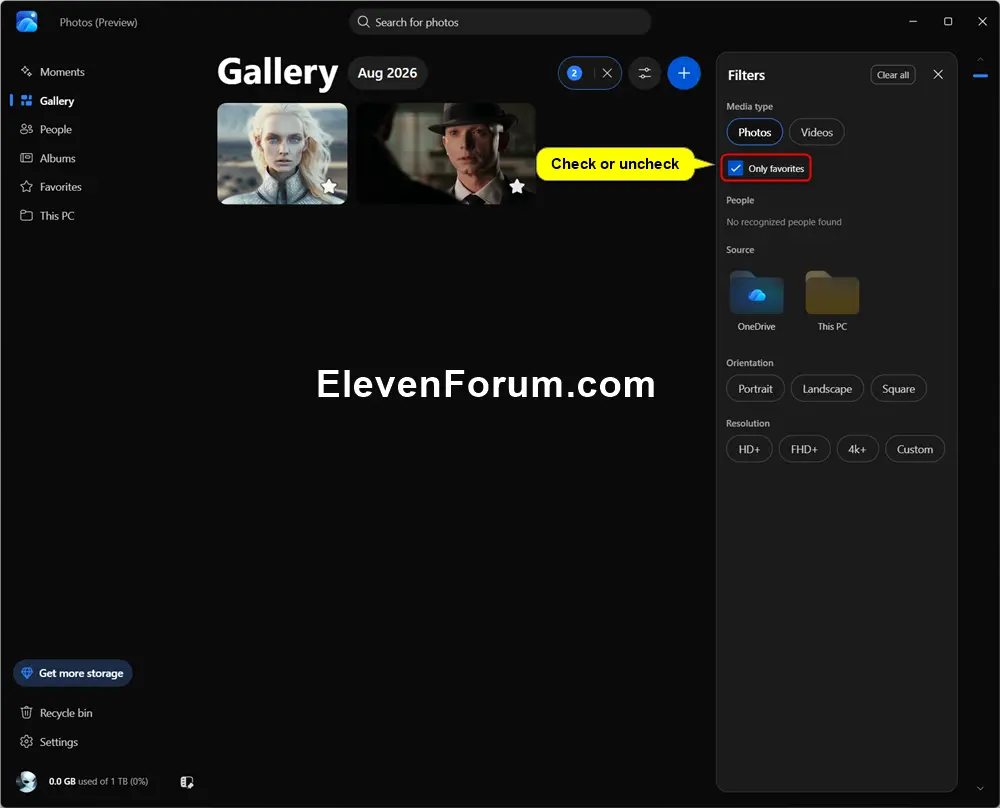This screenshot has width=1000, height=808.
Task: Choose the Custom resolution filter
Action: tap(915, 449)
